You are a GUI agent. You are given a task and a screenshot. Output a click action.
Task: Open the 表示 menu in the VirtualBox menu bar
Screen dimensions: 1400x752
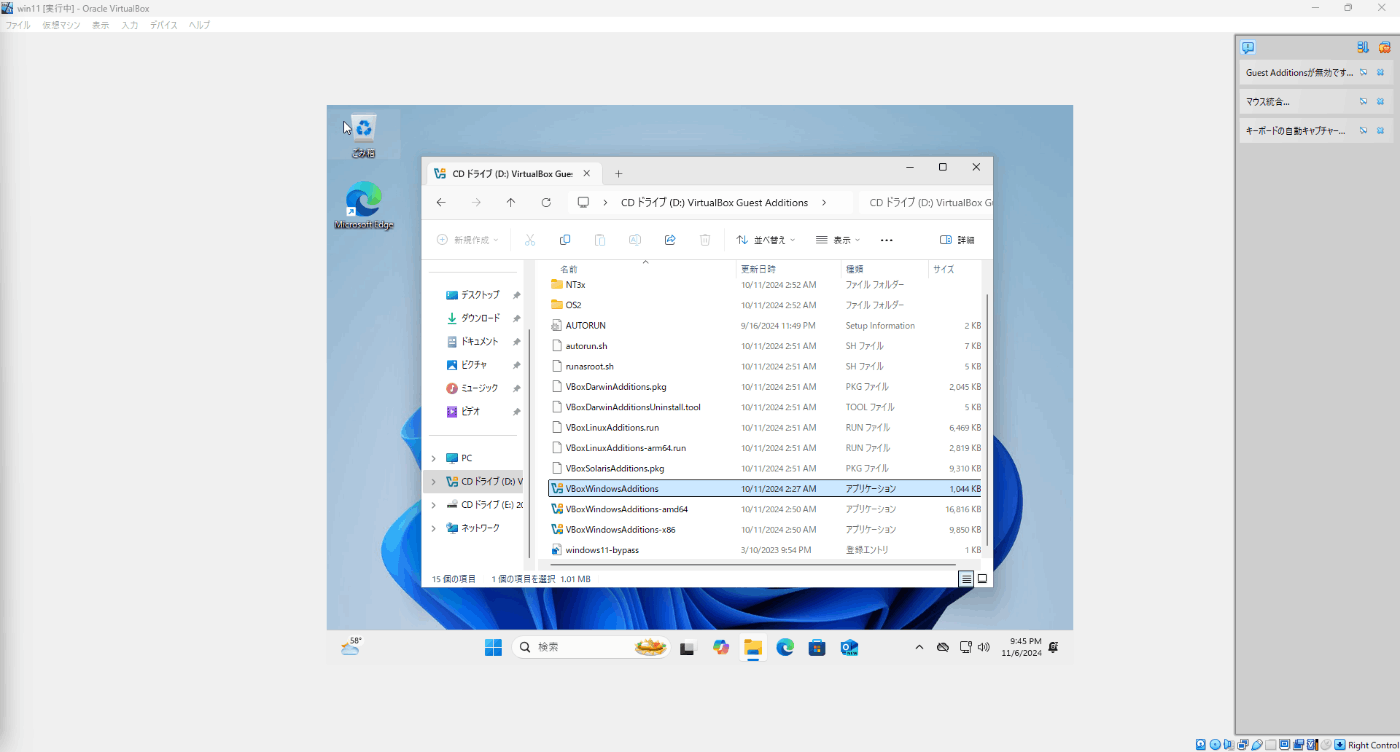pos(101,25)
